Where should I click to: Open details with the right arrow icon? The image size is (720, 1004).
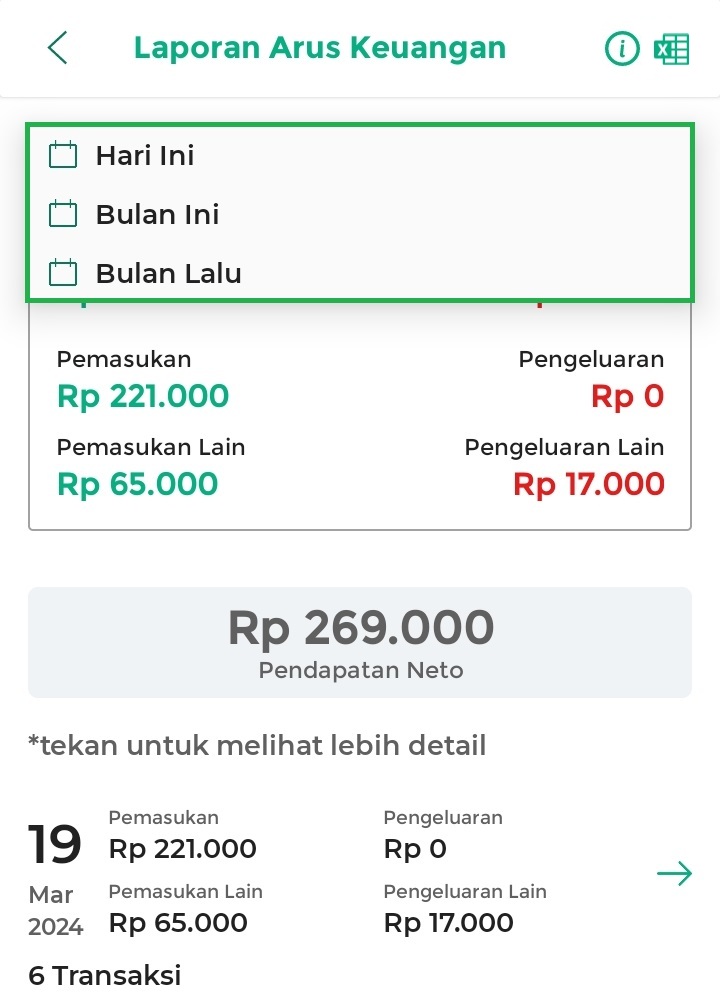tap(674, 874)
